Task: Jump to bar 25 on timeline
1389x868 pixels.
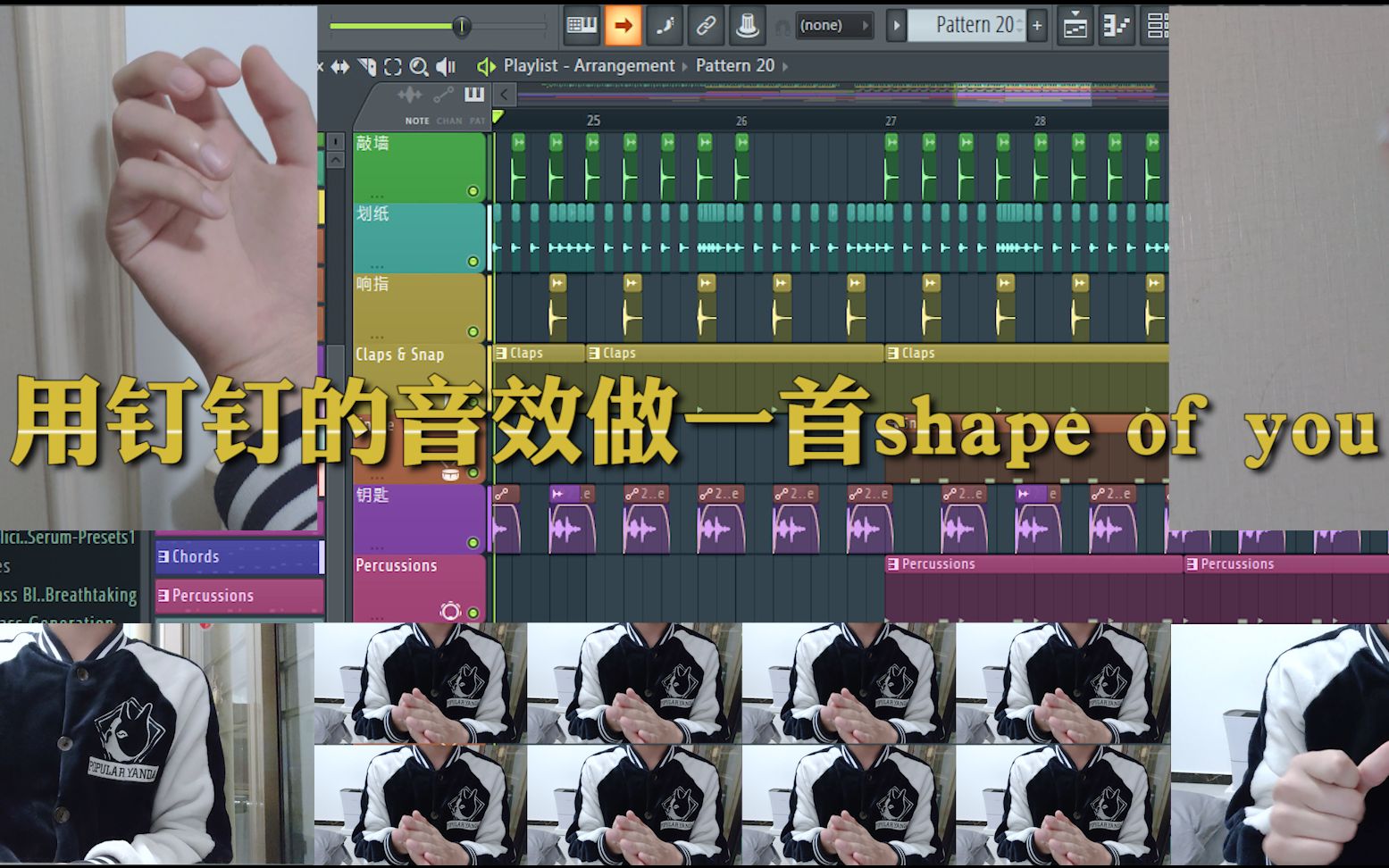Action: (x=593, y=121)
